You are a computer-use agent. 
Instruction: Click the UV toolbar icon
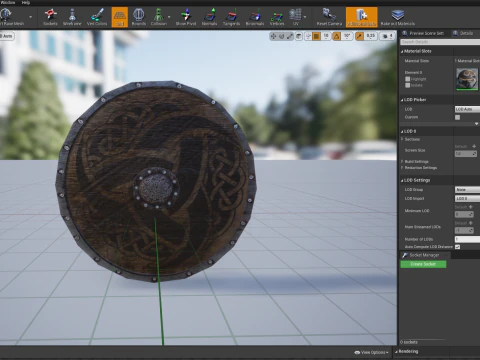pyautogui.click(x=295, y=17)
